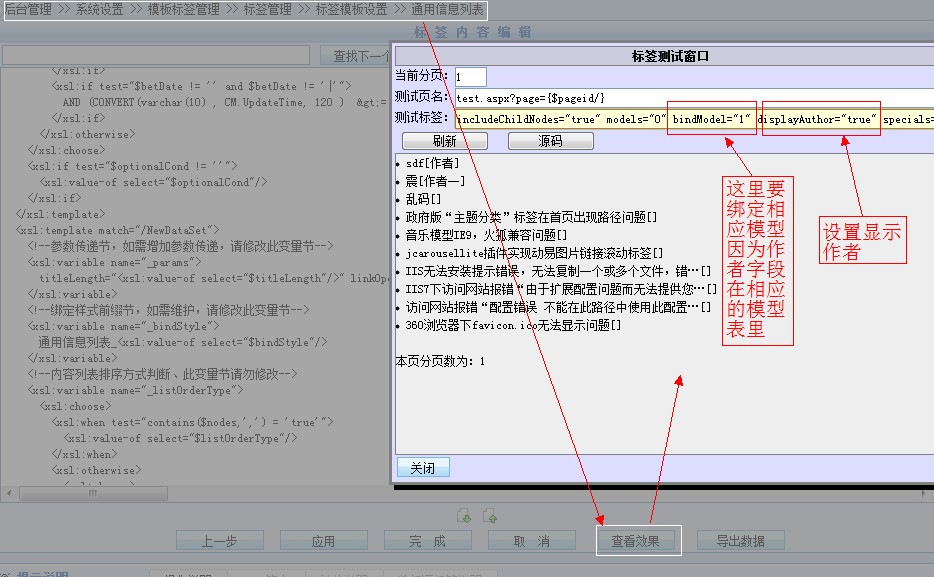934x577 pixels.
Task: Click the 应用 apply button
Action: click(323, 541)
